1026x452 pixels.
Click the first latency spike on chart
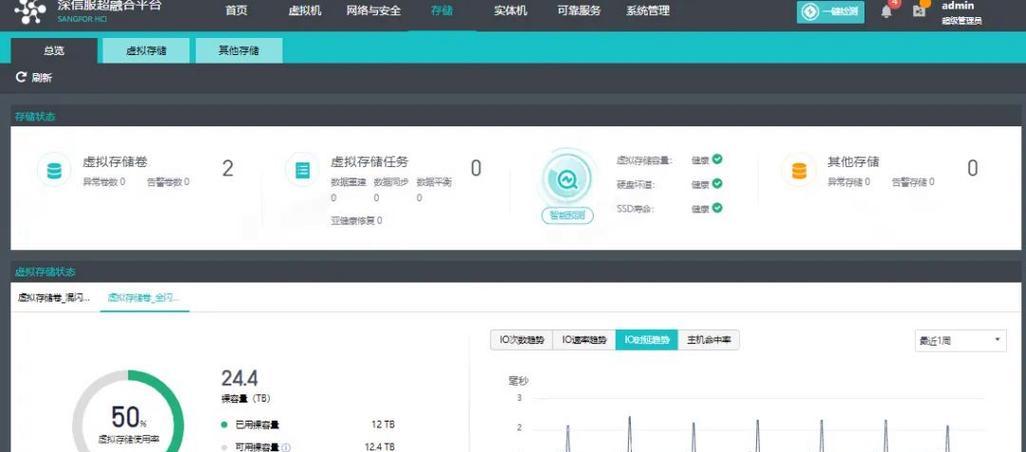pyautogui.click(x=567, y=437)
